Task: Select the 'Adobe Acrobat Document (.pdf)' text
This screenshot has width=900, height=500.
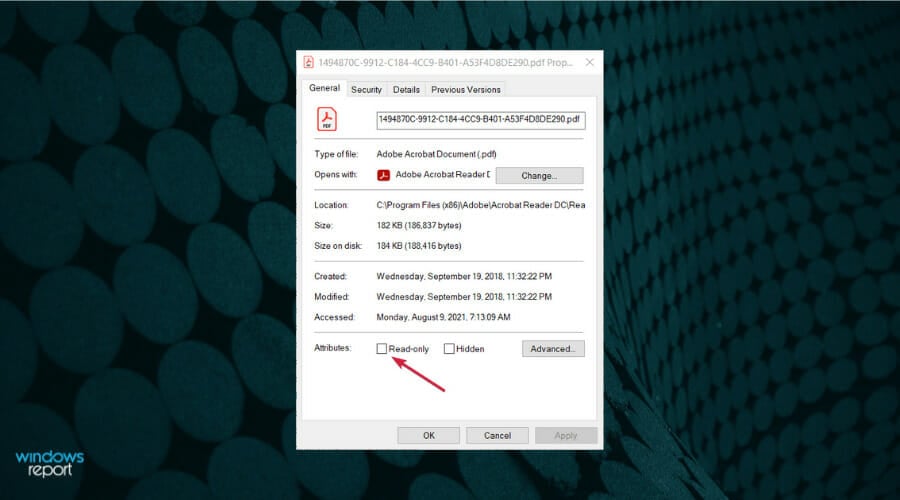Action: (436, 154)
